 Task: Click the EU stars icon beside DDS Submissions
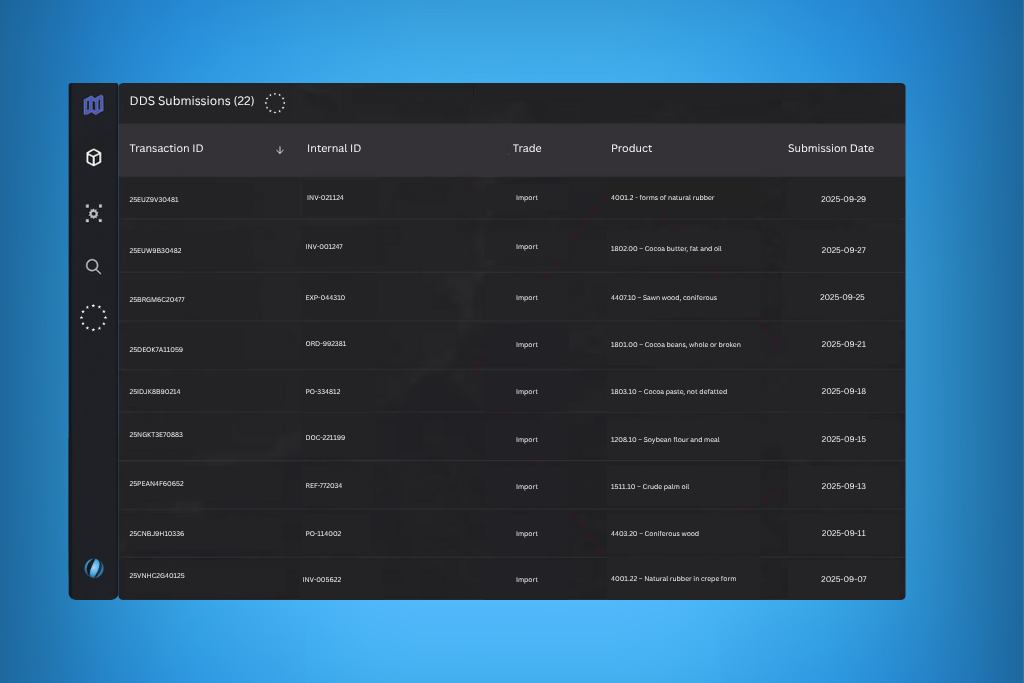tap(275, 102)
